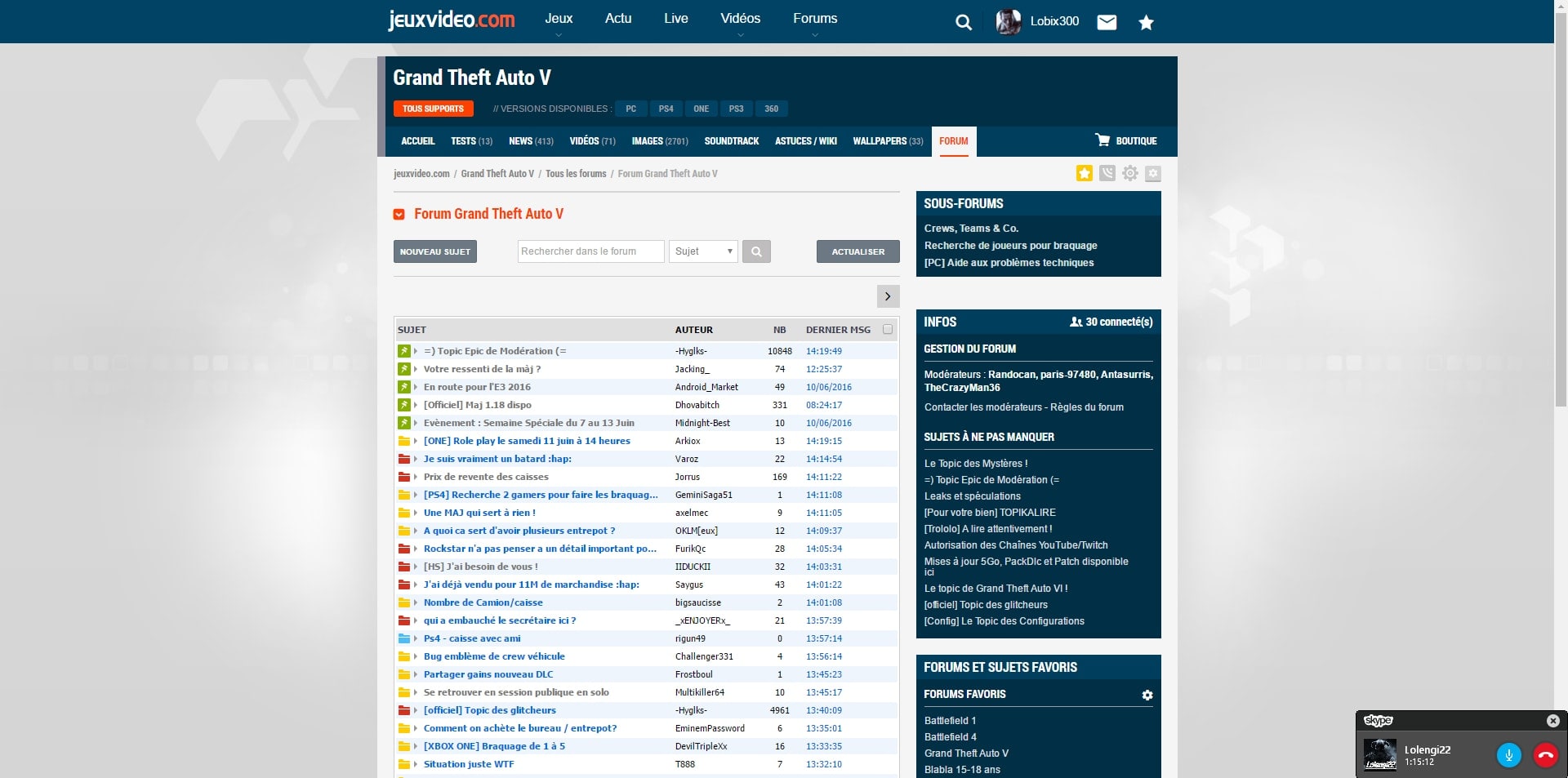
Task: Open topic Je suis vraiment un batard
Action: coord(497,459)
